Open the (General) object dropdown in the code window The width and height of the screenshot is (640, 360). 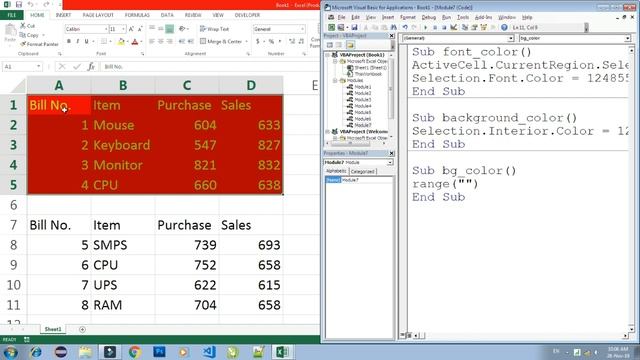[x=511, y=38]
